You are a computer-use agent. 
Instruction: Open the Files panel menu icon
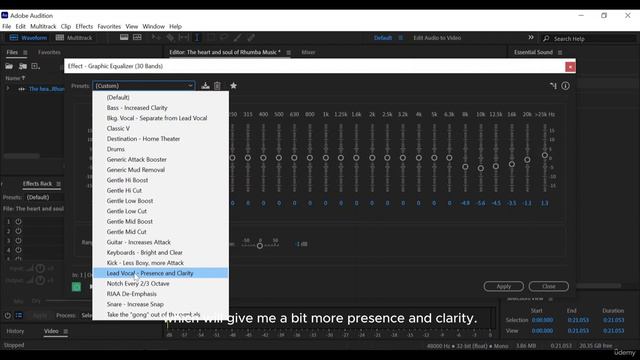[25, 53]
